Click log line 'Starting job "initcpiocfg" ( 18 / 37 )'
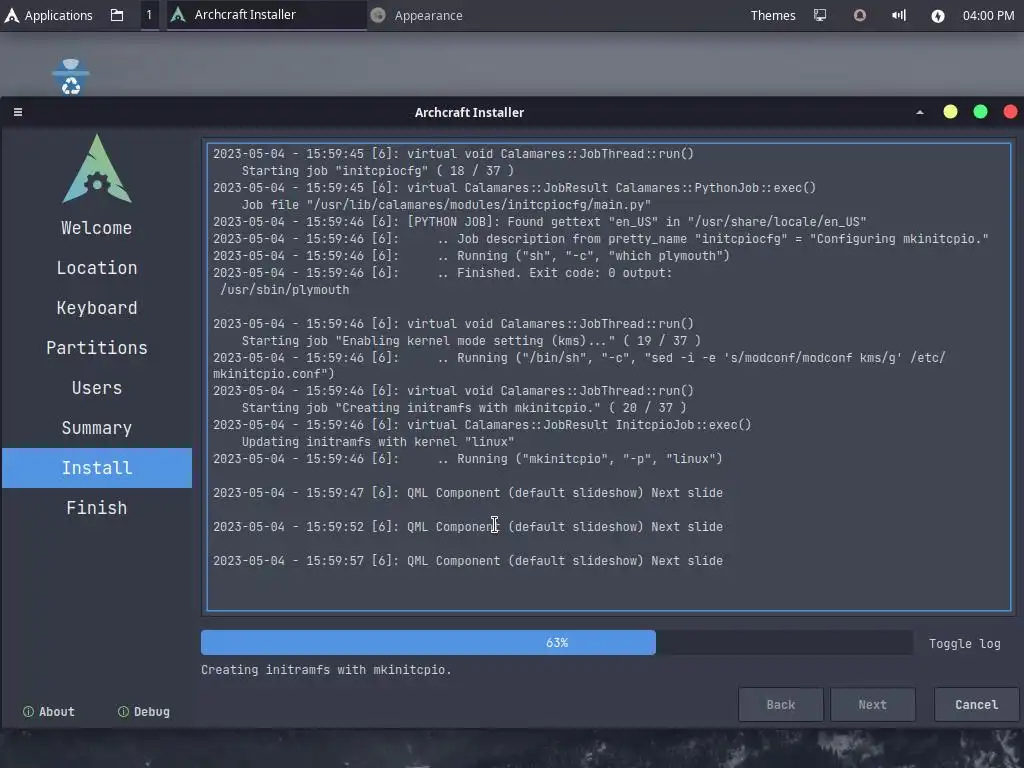The image size is (1024, 768). [377, 171]
